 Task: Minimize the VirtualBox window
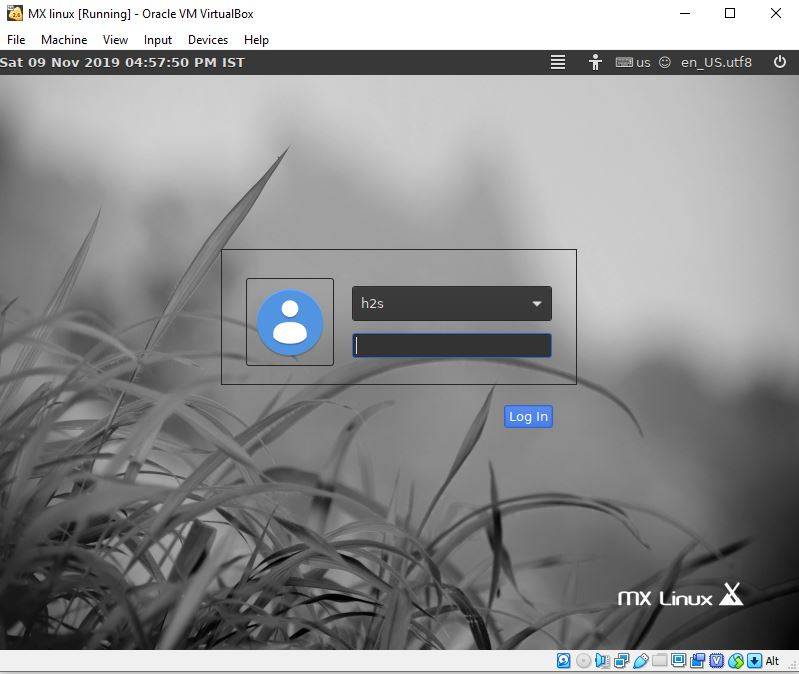pos(685,13)
